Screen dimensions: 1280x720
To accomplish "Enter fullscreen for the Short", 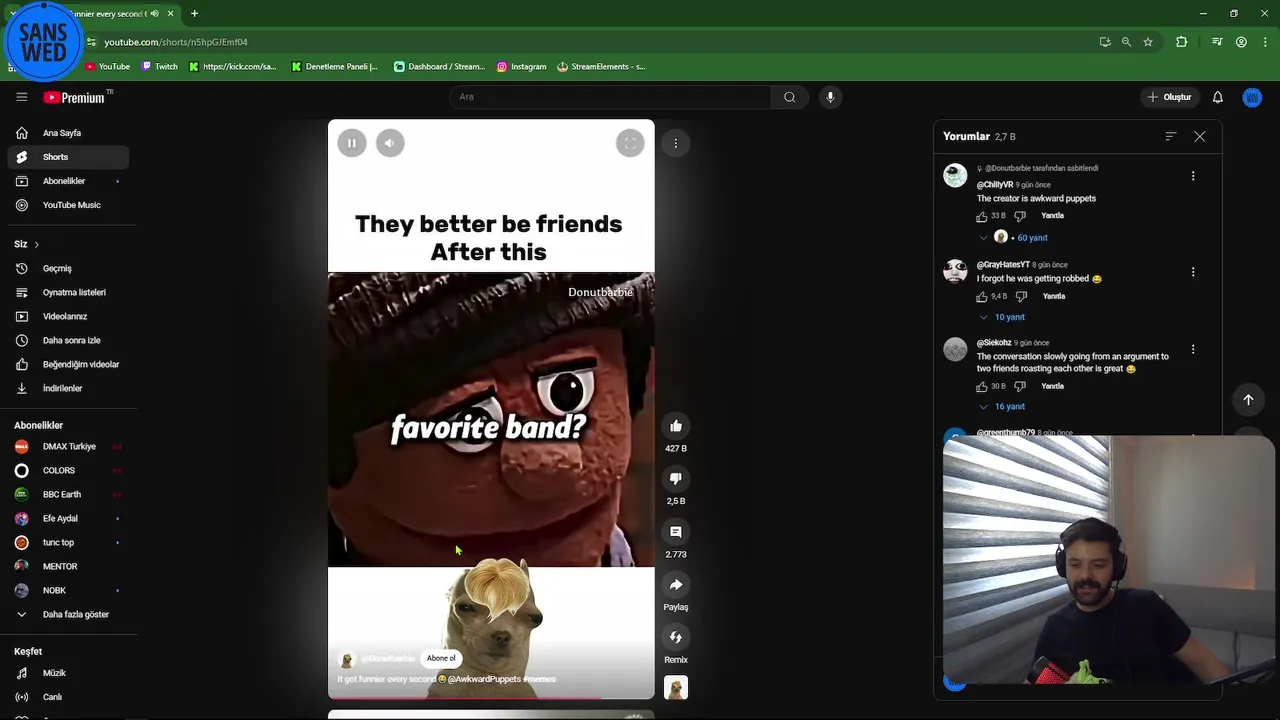I will pos(630,143).
